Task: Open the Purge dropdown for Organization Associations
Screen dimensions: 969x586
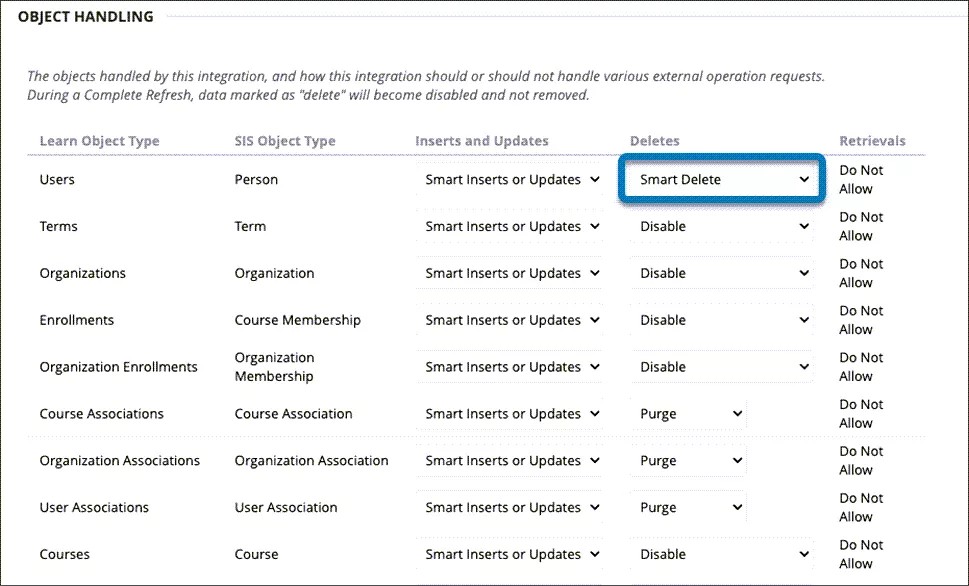Action: pyautogui.click(x=687, y=460)
